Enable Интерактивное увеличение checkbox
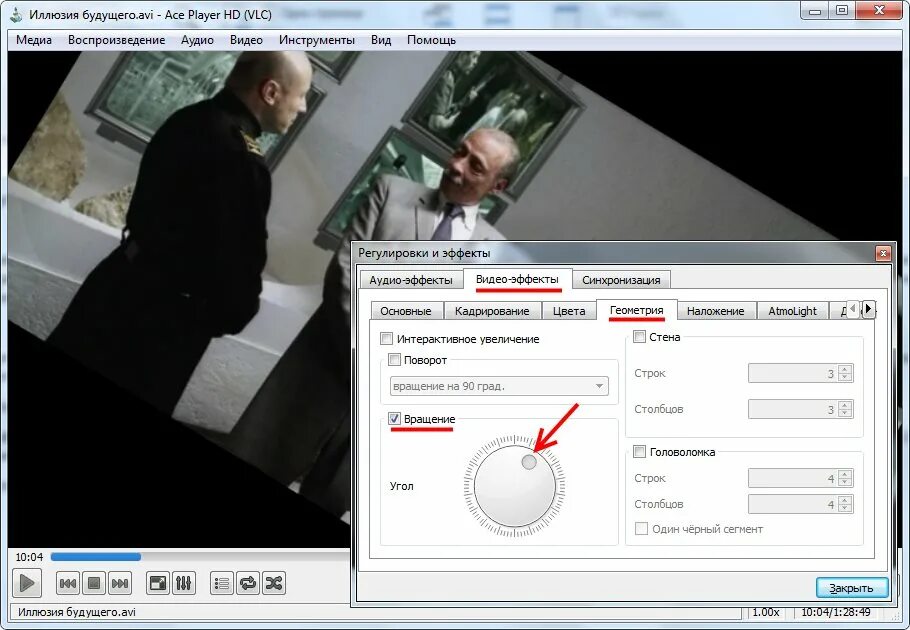The image size is (910, 630). point(386,338)
